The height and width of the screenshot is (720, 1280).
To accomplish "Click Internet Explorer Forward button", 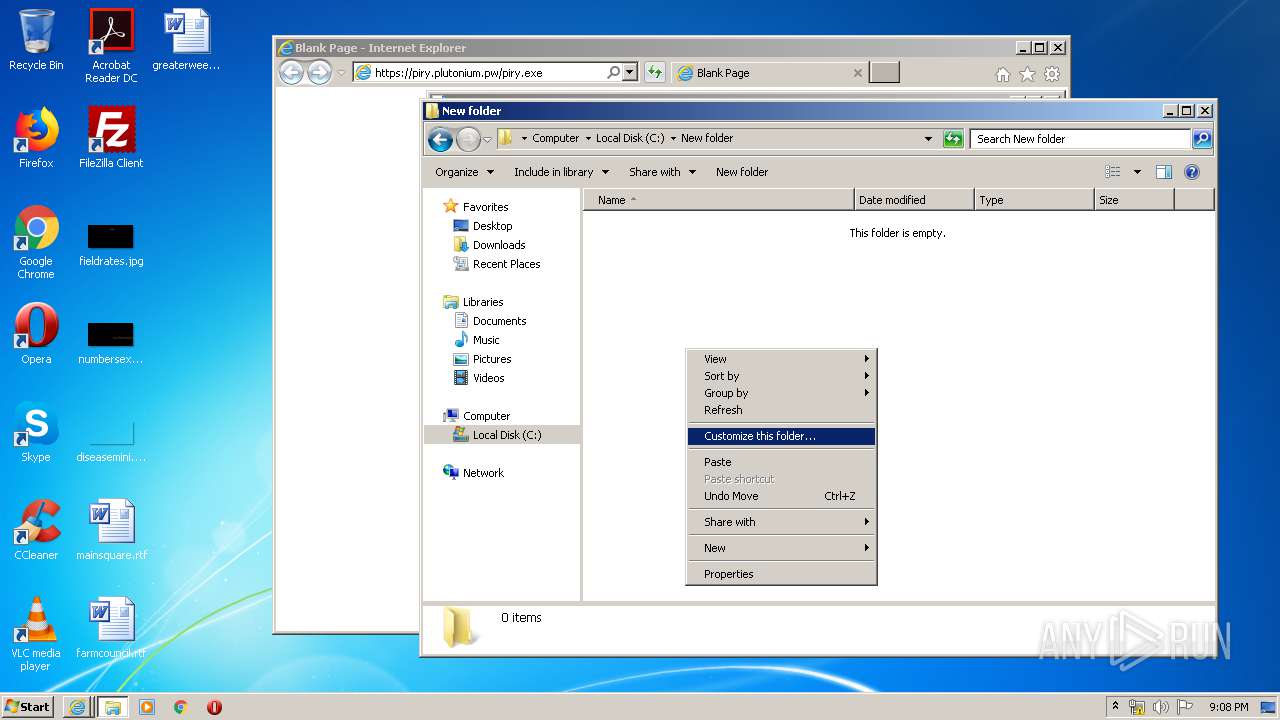I will pos(319,72).
